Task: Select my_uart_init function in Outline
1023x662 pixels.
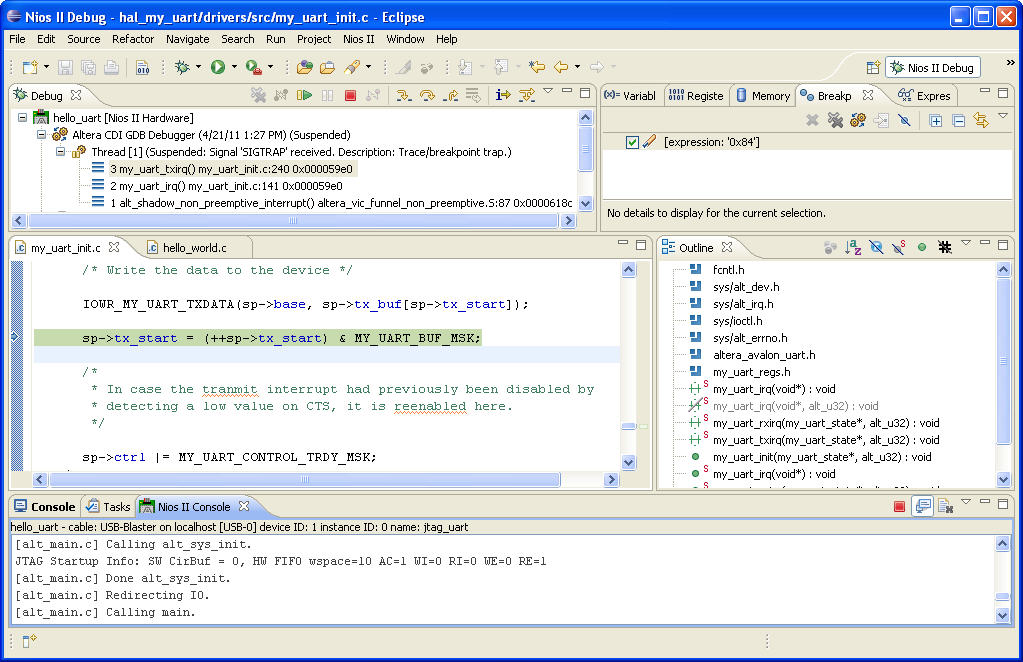Action: click(x=822, y=457)
